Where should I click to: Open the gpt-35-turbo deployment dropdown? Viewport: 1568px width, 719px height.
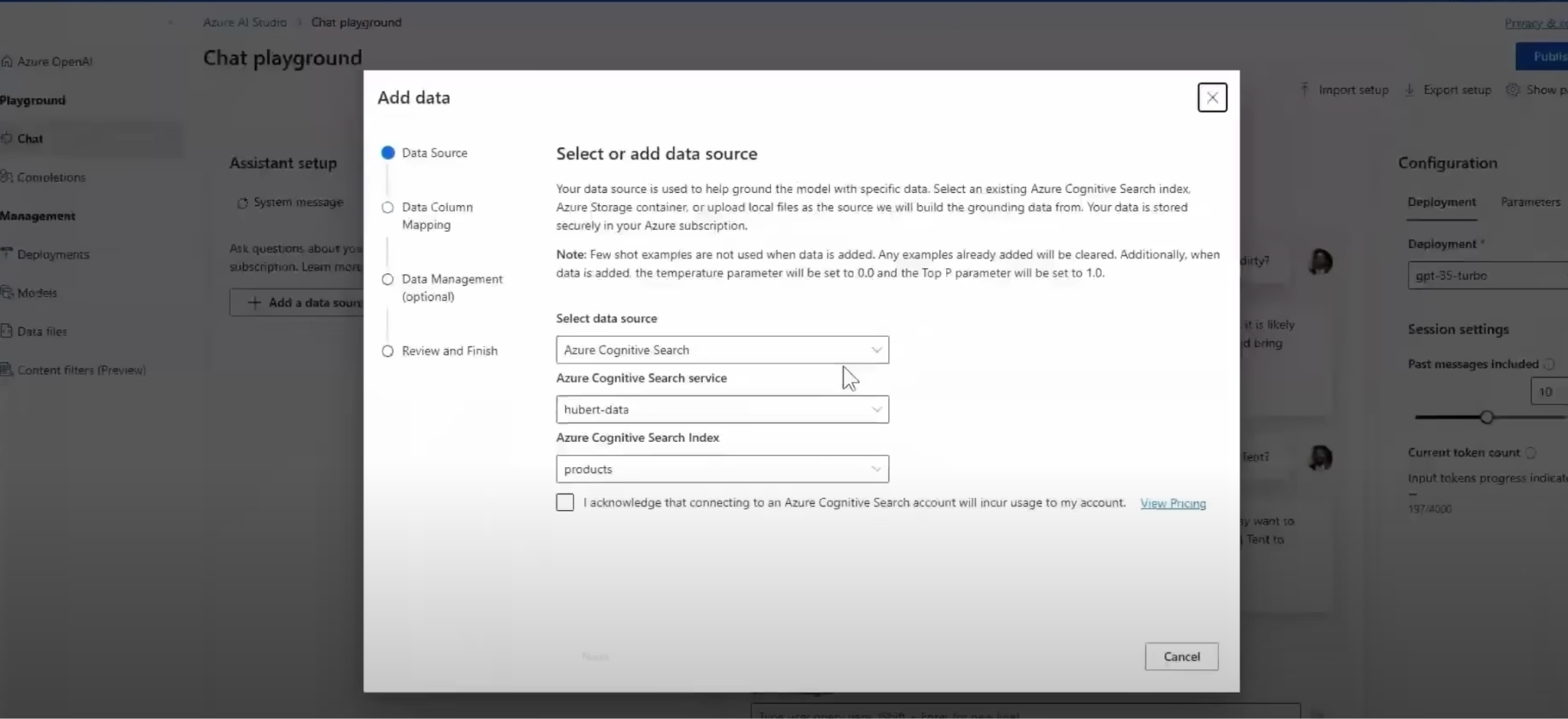coord(1488,276)
